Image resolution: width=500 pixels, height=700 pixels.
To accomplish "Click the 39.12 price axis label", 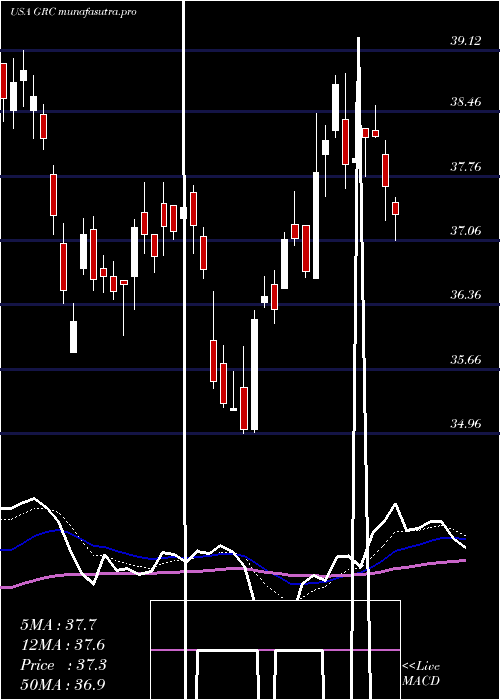I will tap(465, 41).
